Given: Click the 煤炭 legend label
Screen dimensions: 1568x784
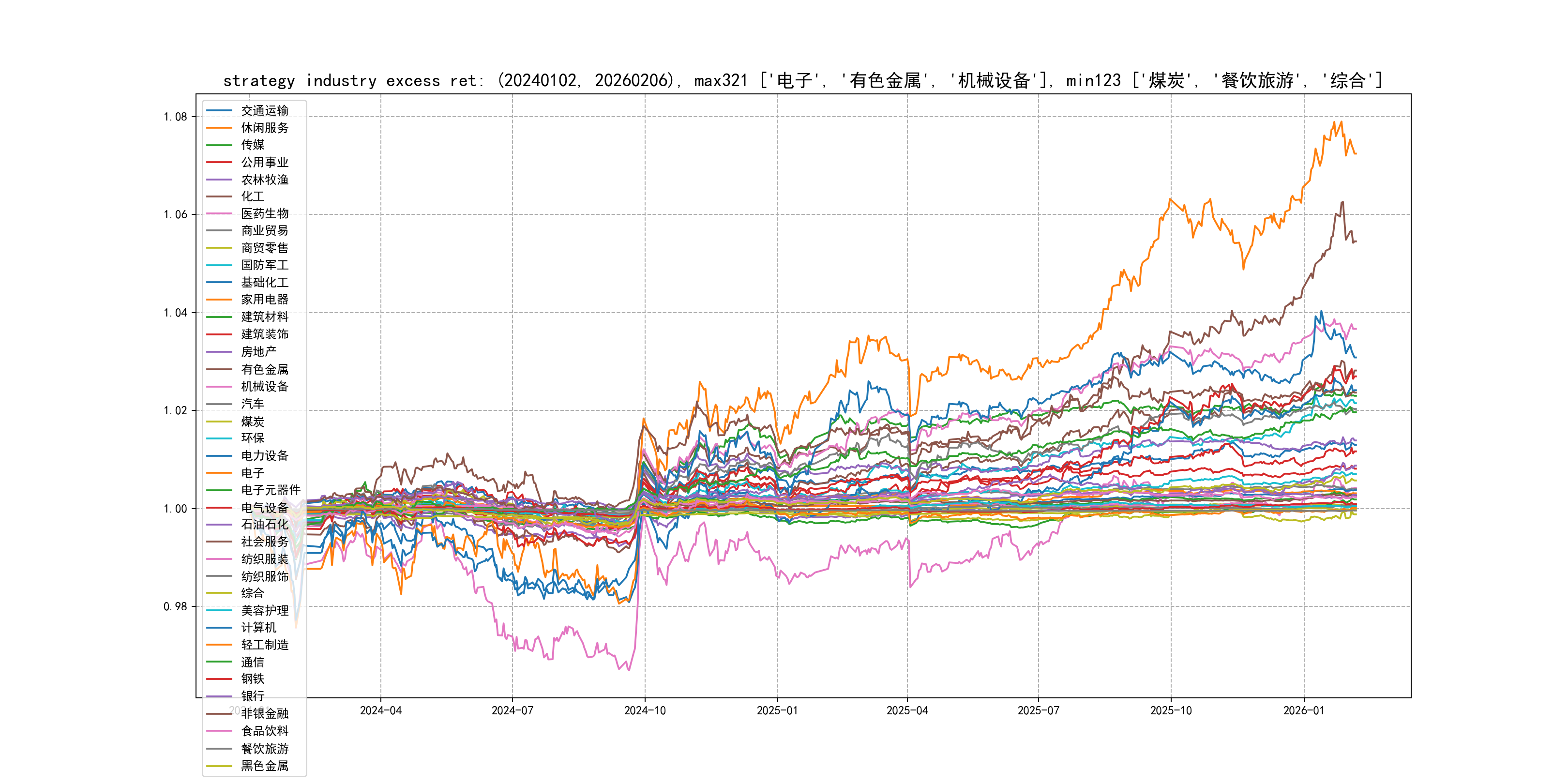Looking at the screenshot, I should 252,421.
